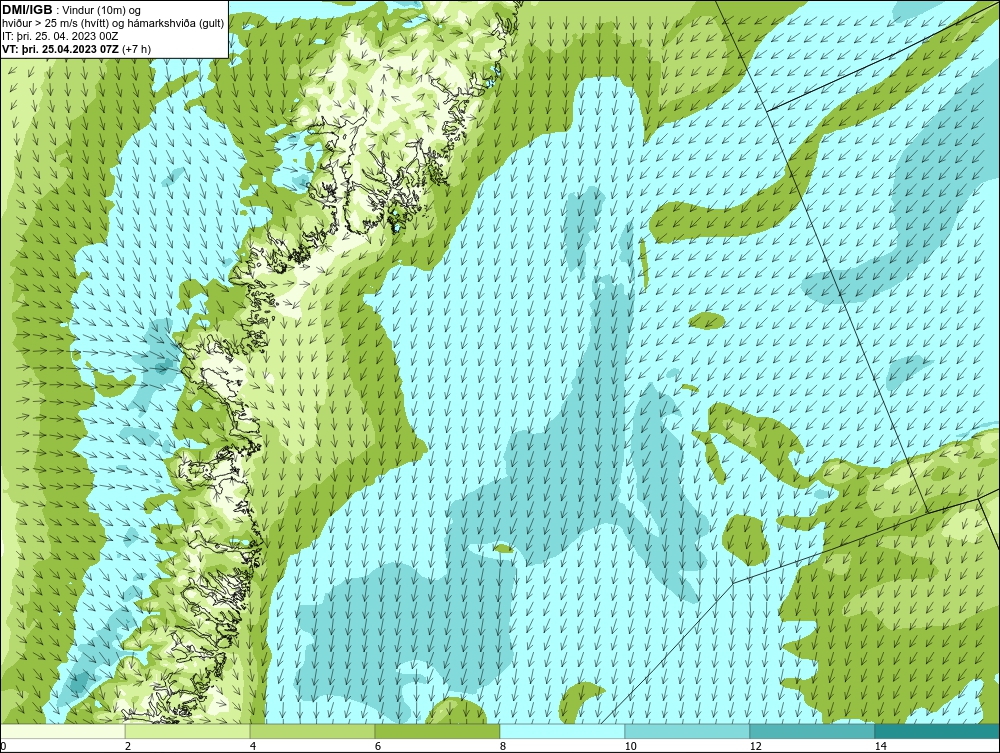Screen dimensions: 1000x753
Task: Click the legend scale label 2
Action: pos(128,746)
